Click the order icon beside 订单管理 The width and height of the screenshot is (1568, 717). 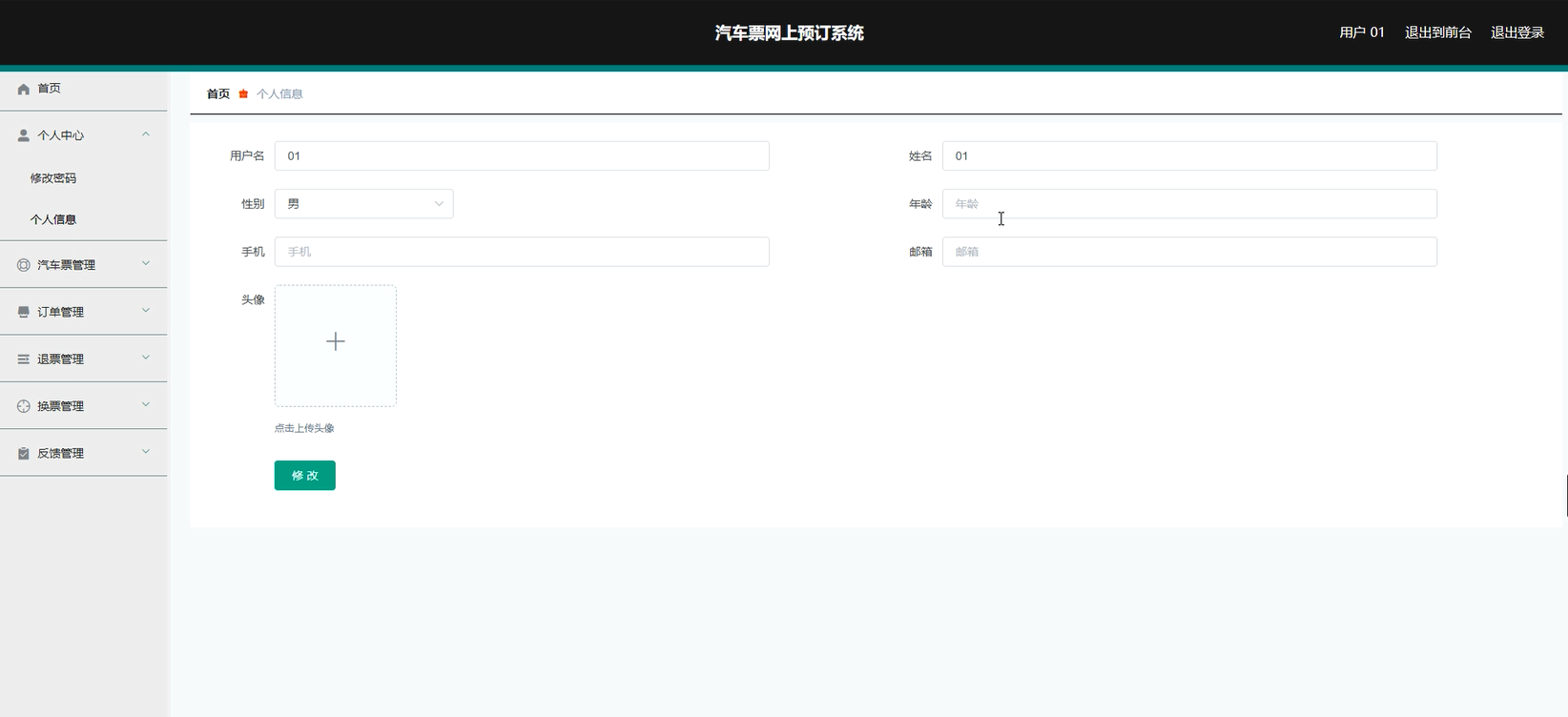click(24, 312)
